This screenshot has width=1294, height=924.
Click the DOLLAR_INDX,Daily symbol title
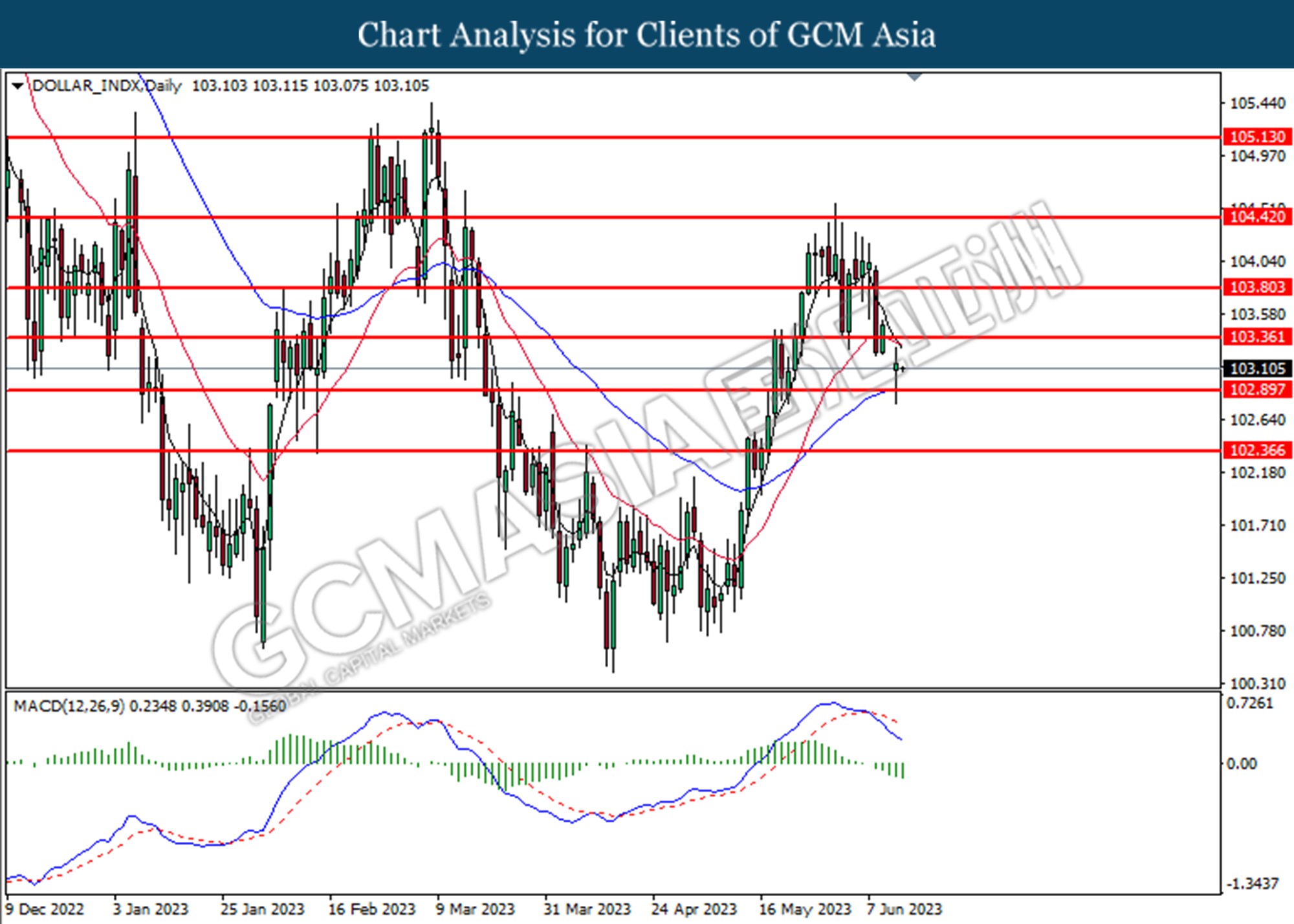(107, 86)
